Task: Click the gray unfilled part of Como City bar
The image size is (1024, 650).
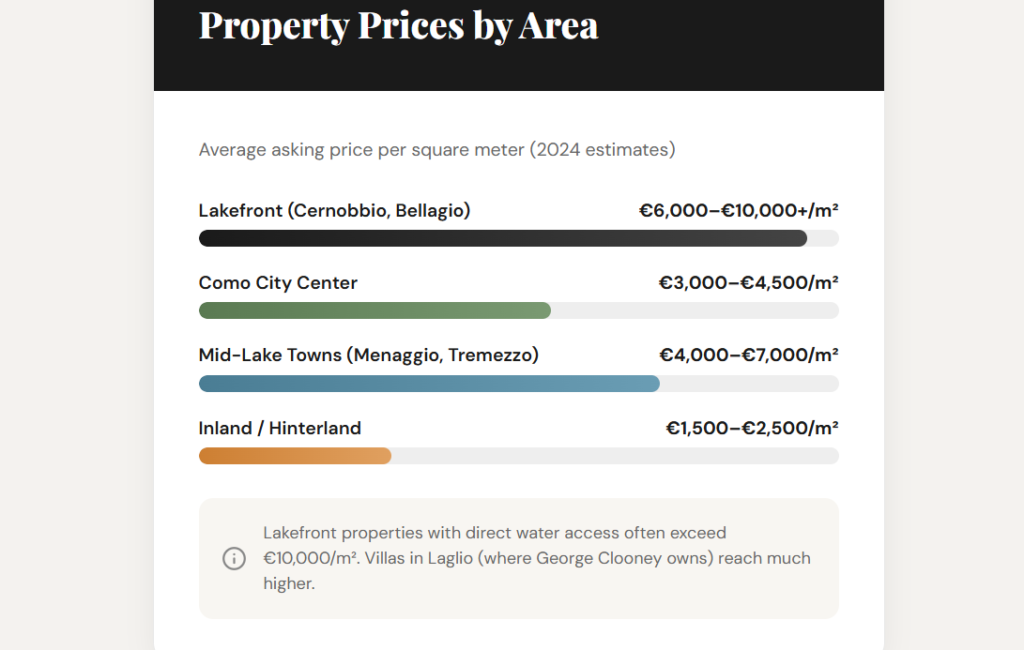Action: (x=694, y=310)
